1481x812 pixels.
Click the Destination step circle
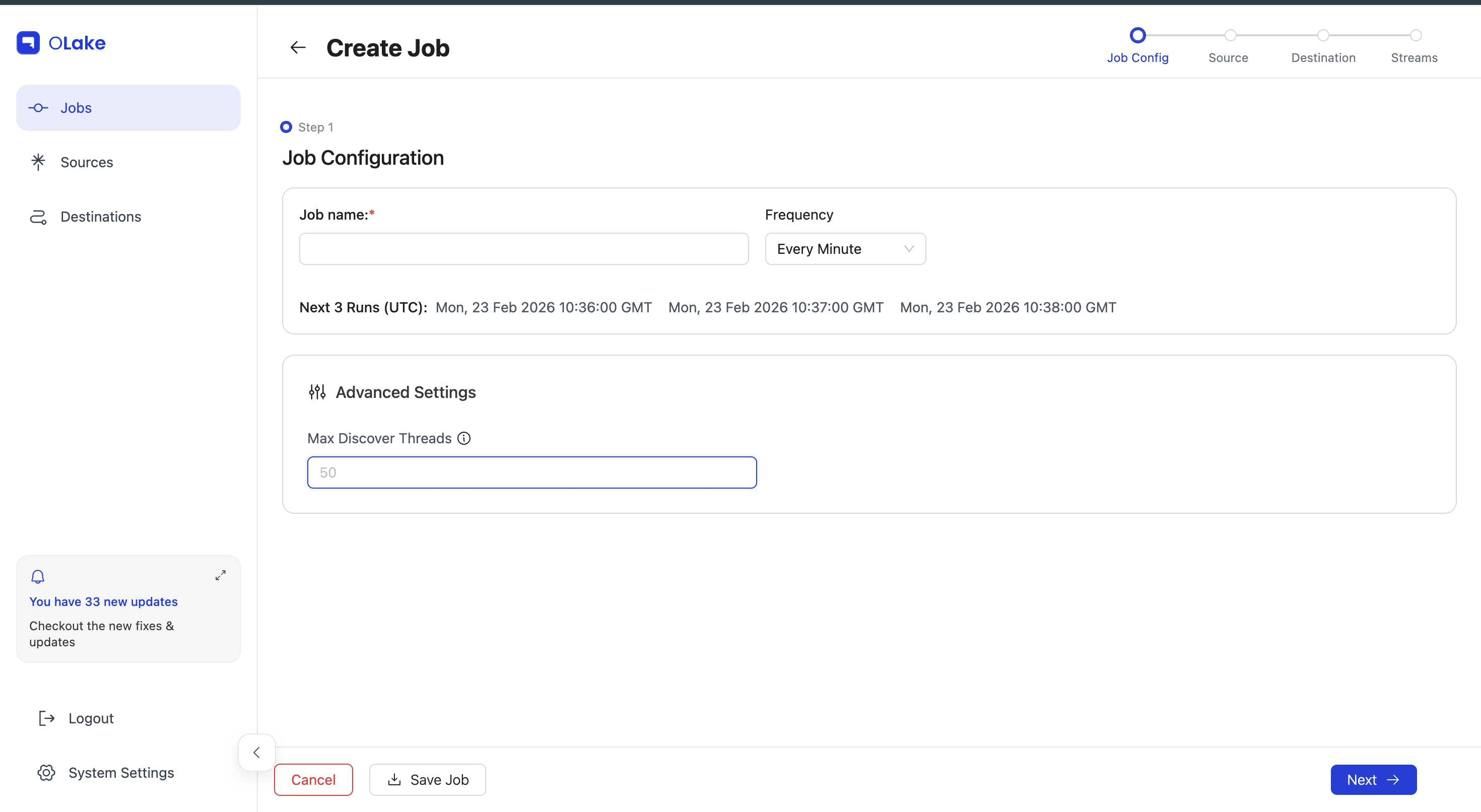1323,36
